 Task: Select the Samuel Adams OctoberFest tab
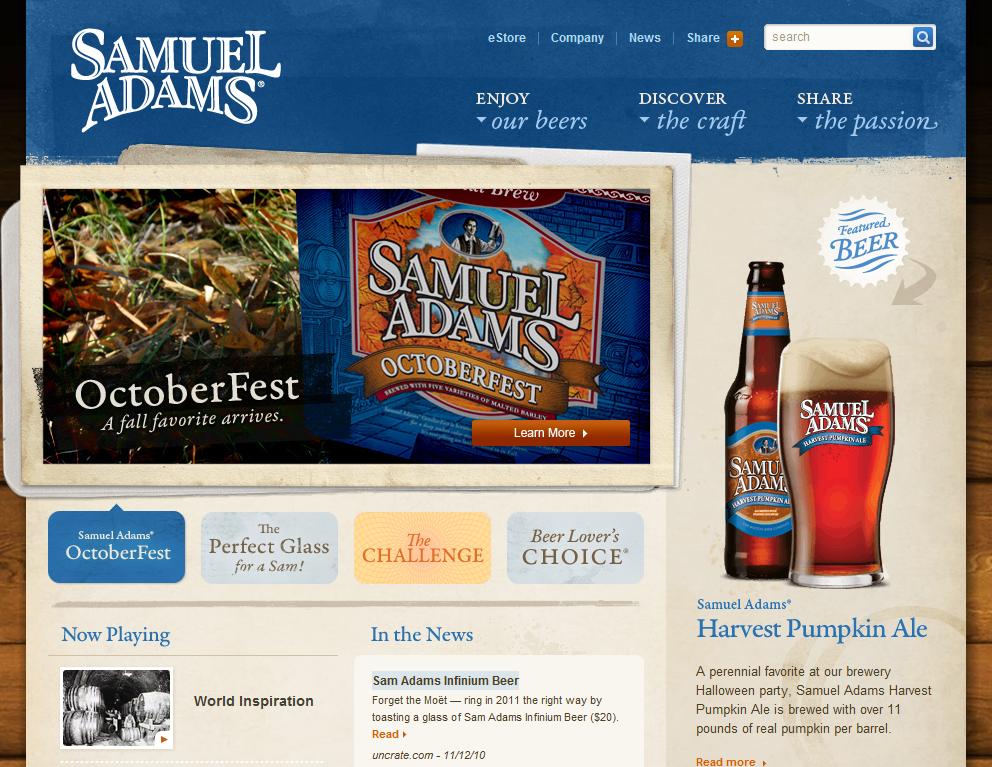[x=116, y=547]
